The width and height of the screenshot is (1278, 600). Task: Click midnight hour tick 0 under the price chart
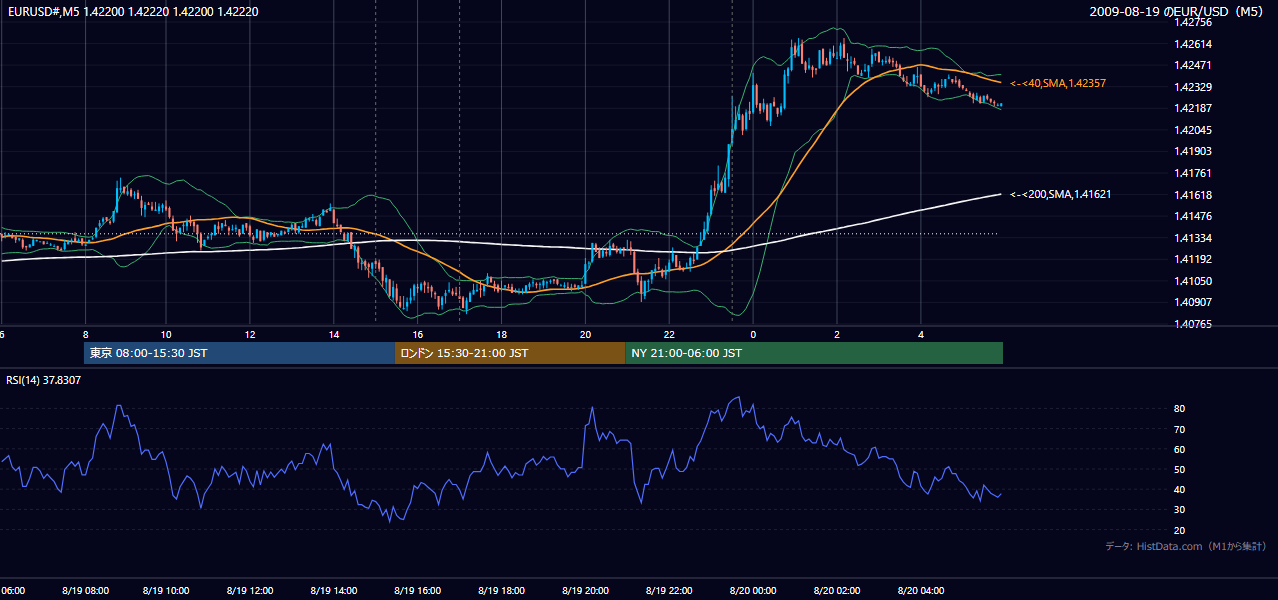753,335
